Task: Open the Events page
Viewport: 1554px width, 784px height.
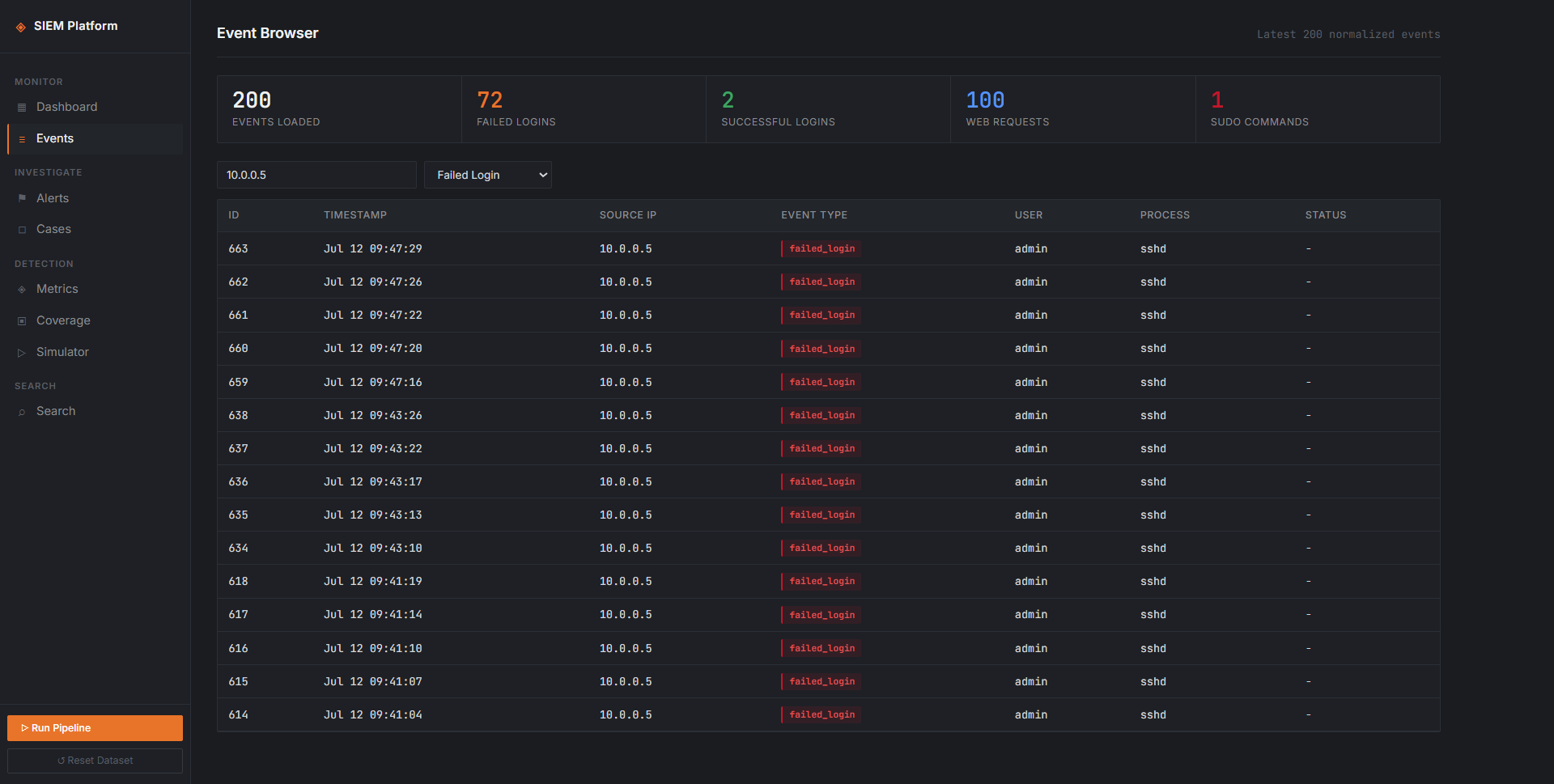Action: point(95,138)
